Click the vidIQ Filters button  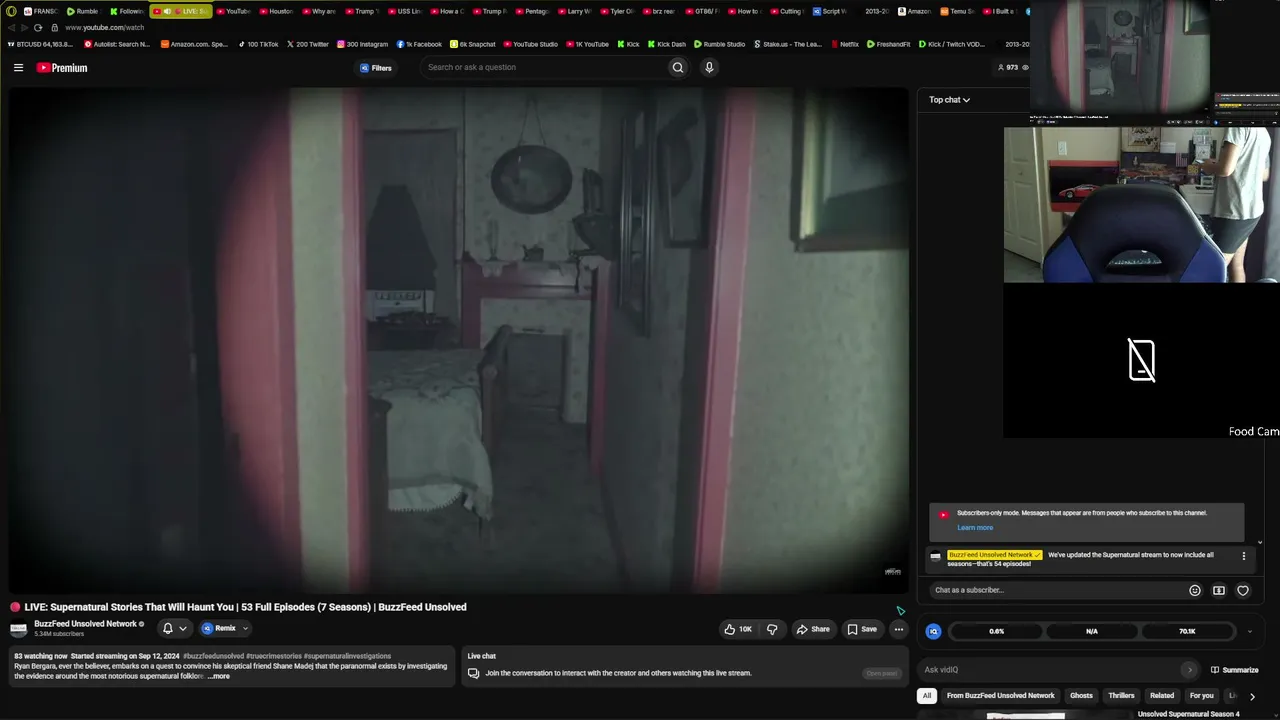pyautogui.click(x=376, y=68)
